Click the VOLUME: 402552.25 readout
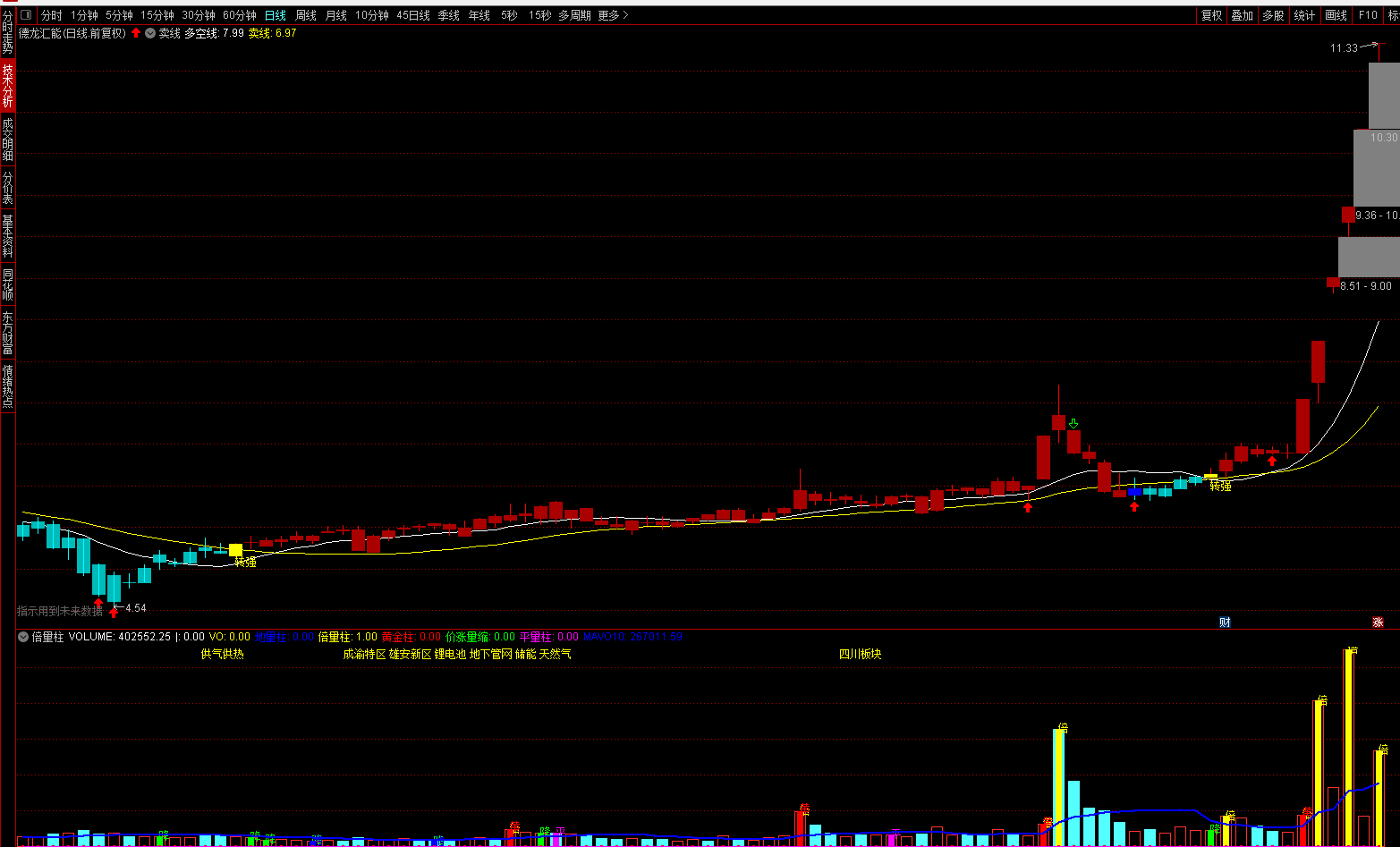Image resolution: width=1400 pixels, height=847 pixels. (x=120, y=637)
